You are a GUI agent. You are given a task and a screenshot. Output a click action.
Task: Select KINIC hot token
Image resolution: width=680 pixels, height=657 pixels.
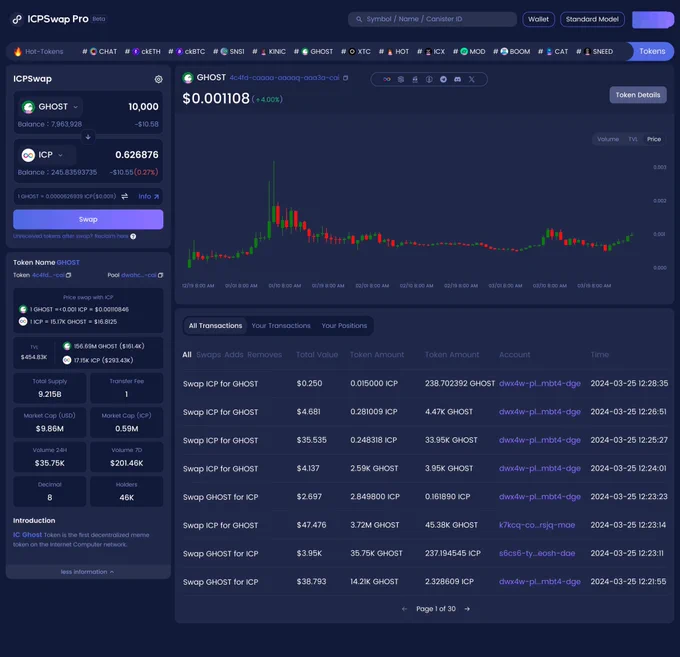pyautogui.click(x=269, y=52)
